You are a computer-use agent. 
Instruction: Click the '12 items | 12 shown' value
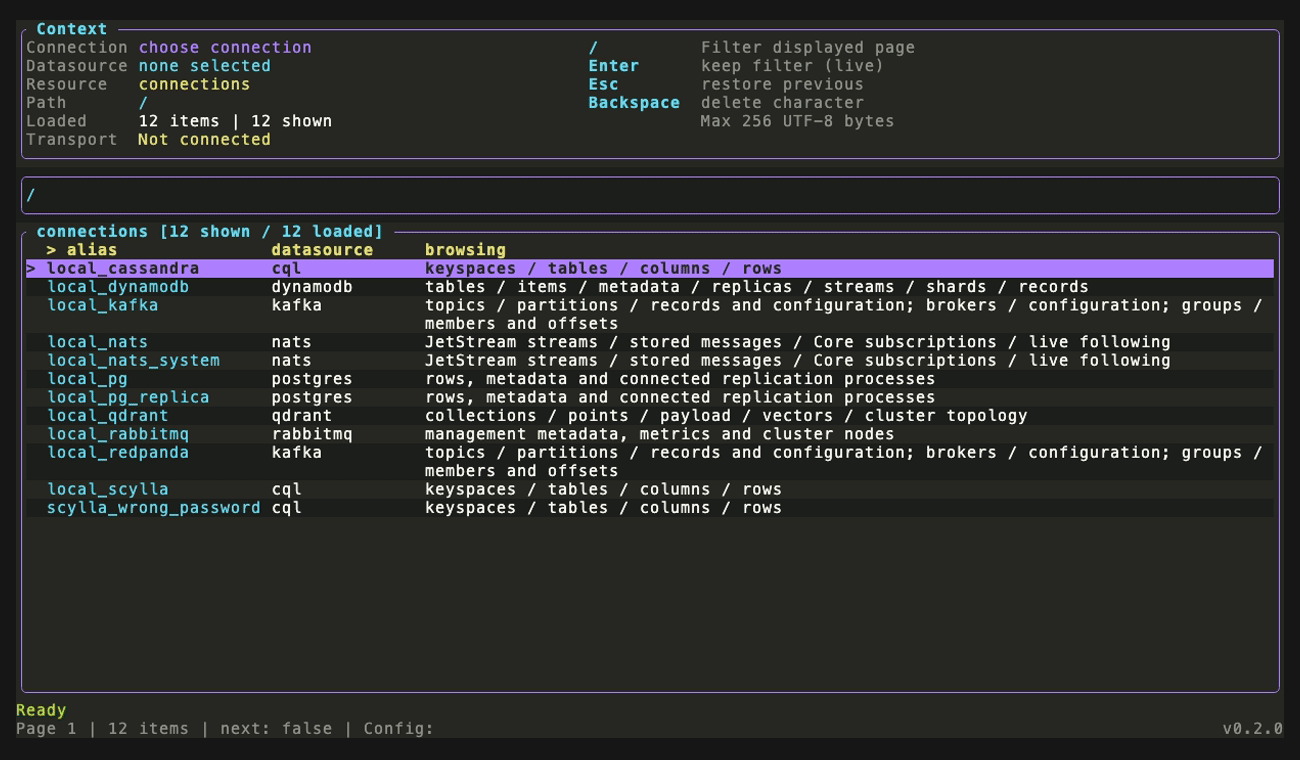coord(235,121)
